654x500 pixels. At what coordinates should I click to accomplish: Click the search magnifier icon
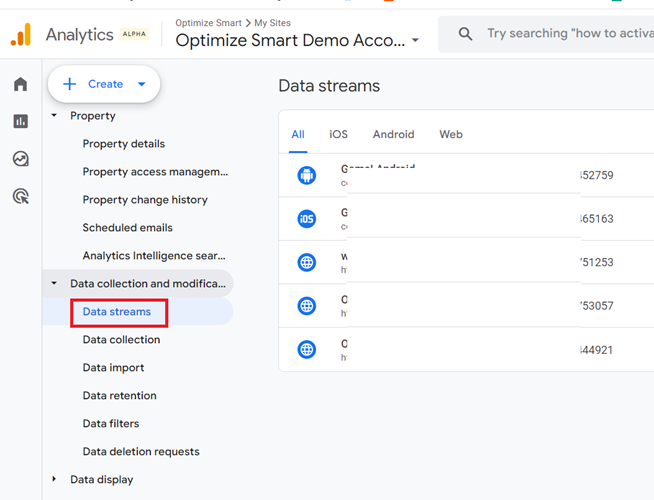click(x=465, y=34)
